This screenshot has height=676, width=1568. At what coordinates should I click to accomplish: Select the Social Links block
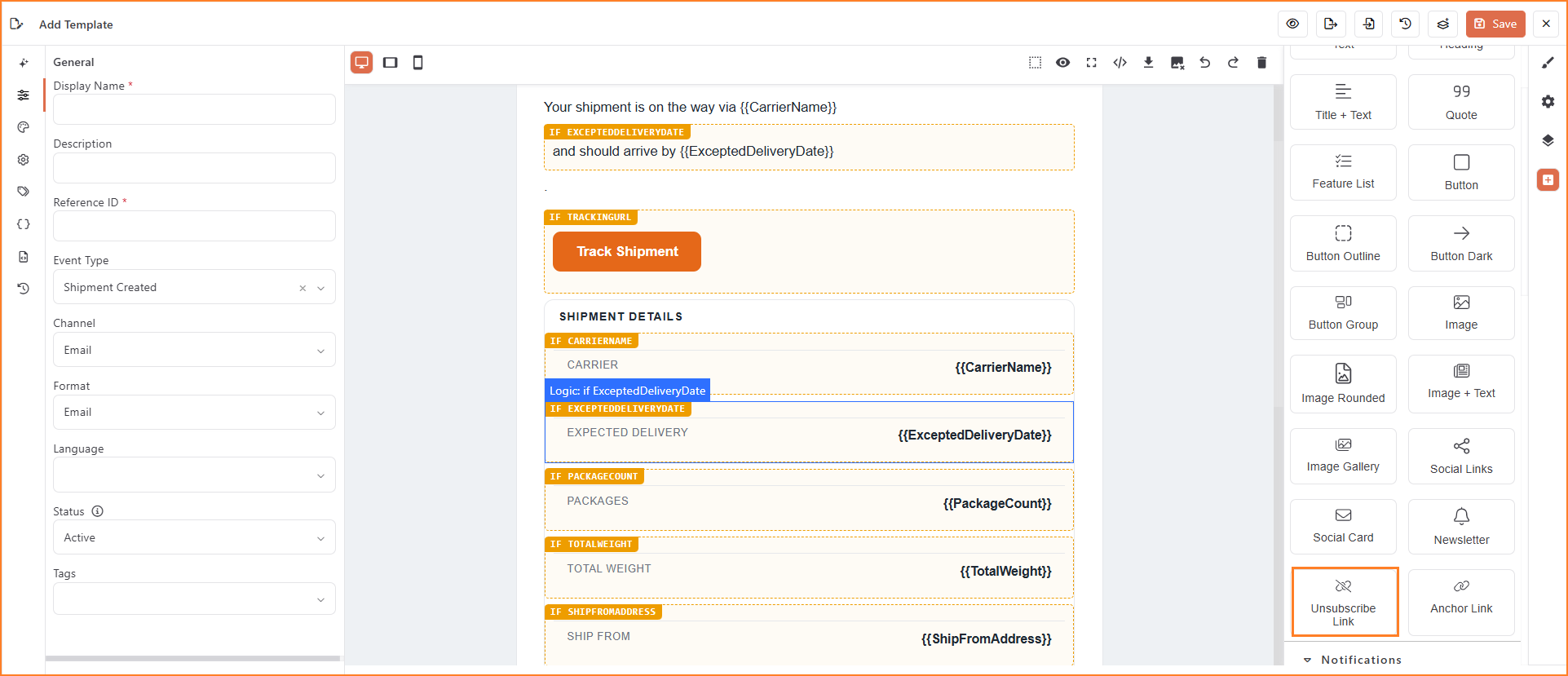tap(1461, 456)
